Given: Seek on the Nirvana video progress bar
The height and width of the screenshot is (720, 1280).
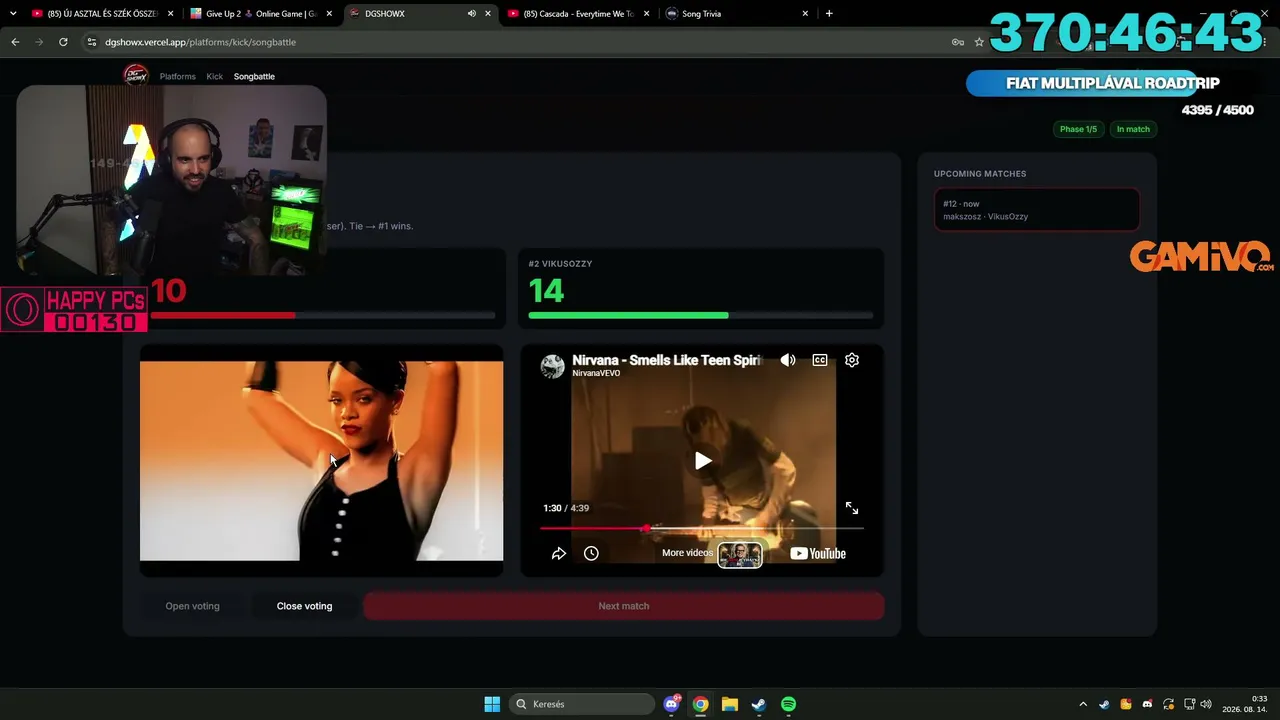Looking at the screenshot, I should (x=702, y=528).
